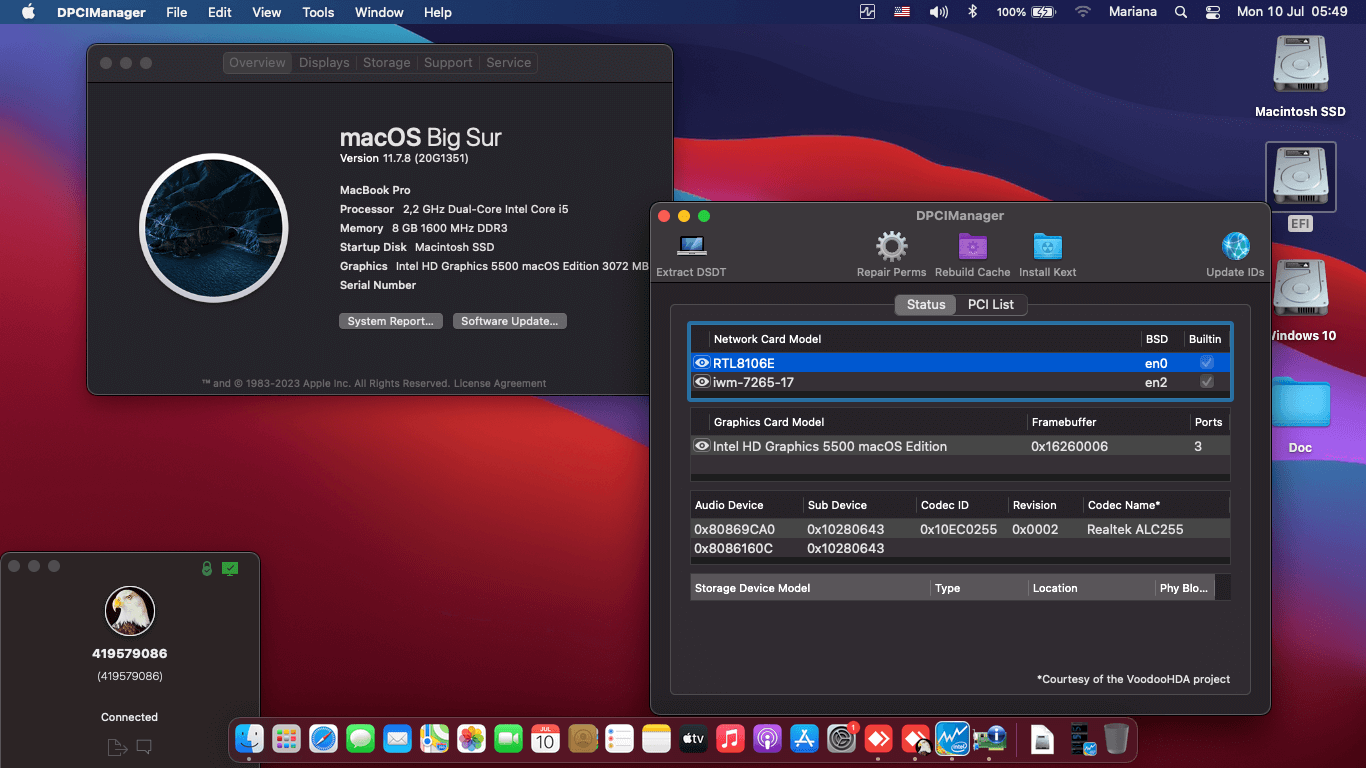1366x768 pixels.
Task: Click the Repair Perms gear icon
Action: [x=891, y=246]
